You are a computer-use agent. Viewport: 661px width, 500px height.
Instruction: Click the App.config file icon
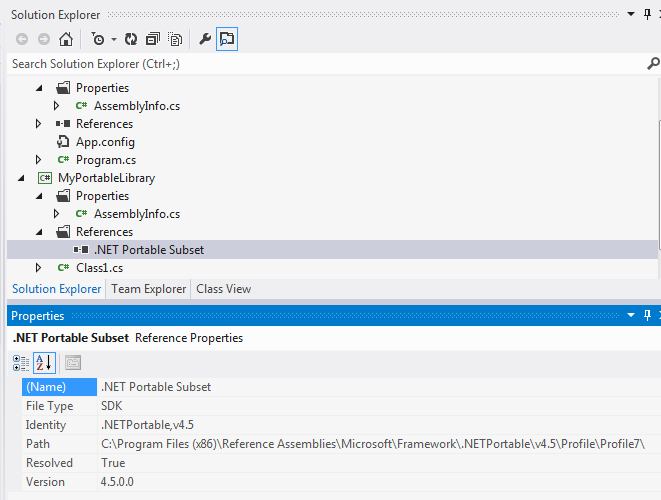[x=63, y=142]
